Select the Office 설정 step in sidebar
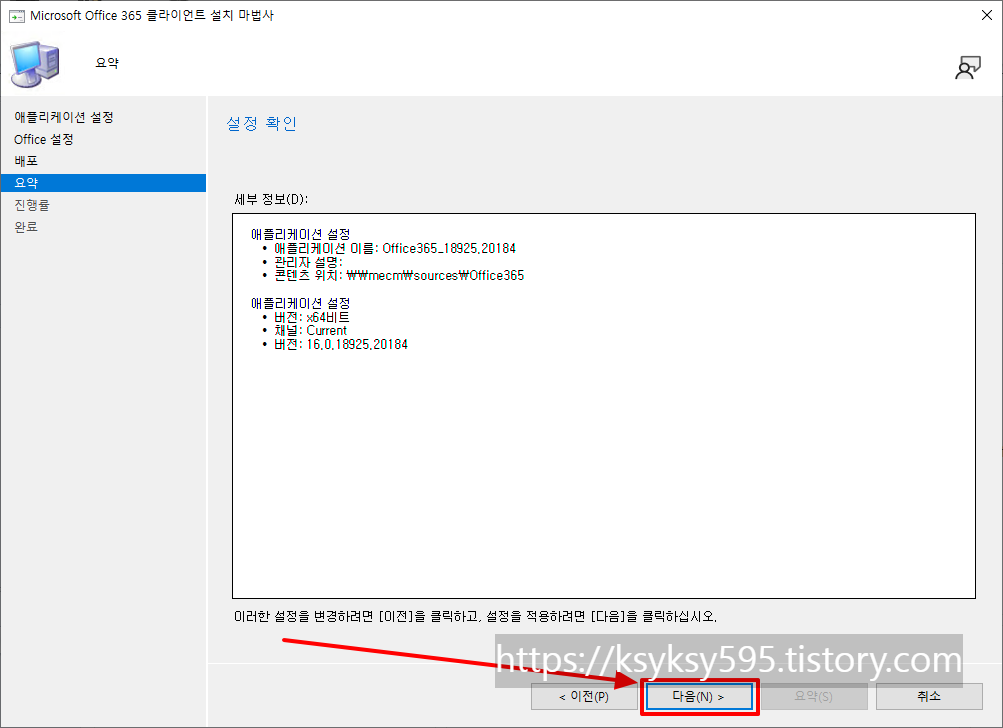Screen dimensions: 1003x728 click(43, 139)
